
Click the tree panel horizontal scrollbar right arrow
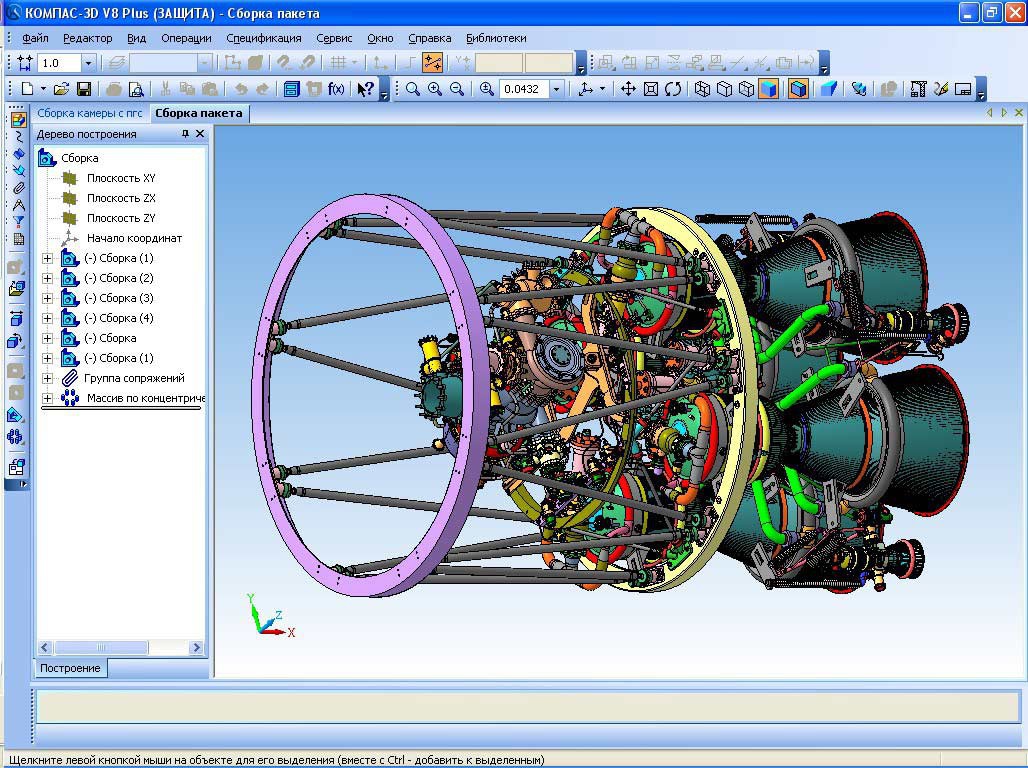pyautogui.click(x=196, y=648)
